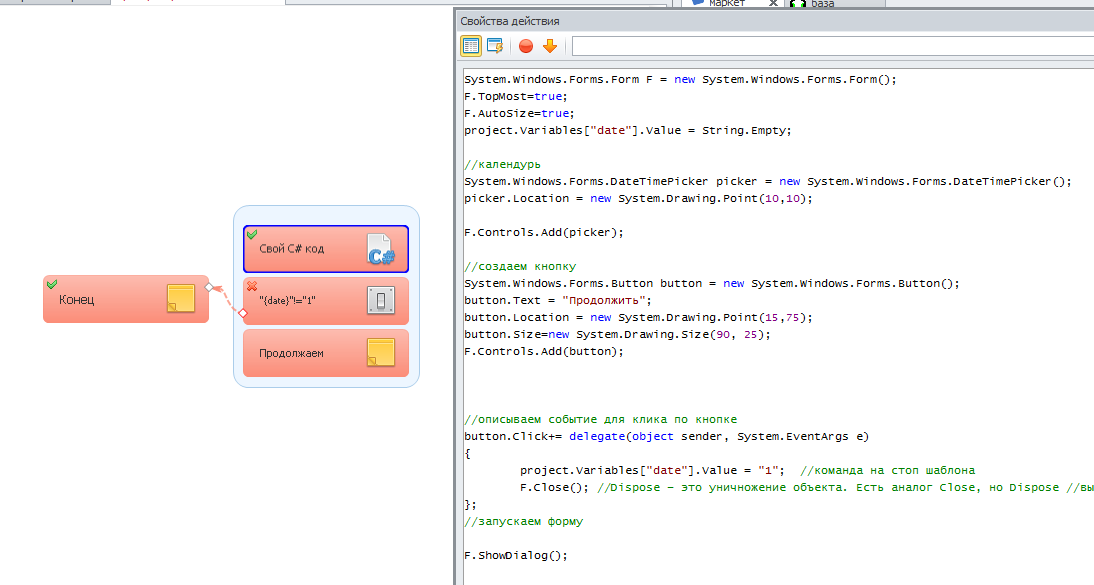Viewport: 1094px width, 585px height.
Task: Switch to the база tab
Action: [x=823, y=4]
